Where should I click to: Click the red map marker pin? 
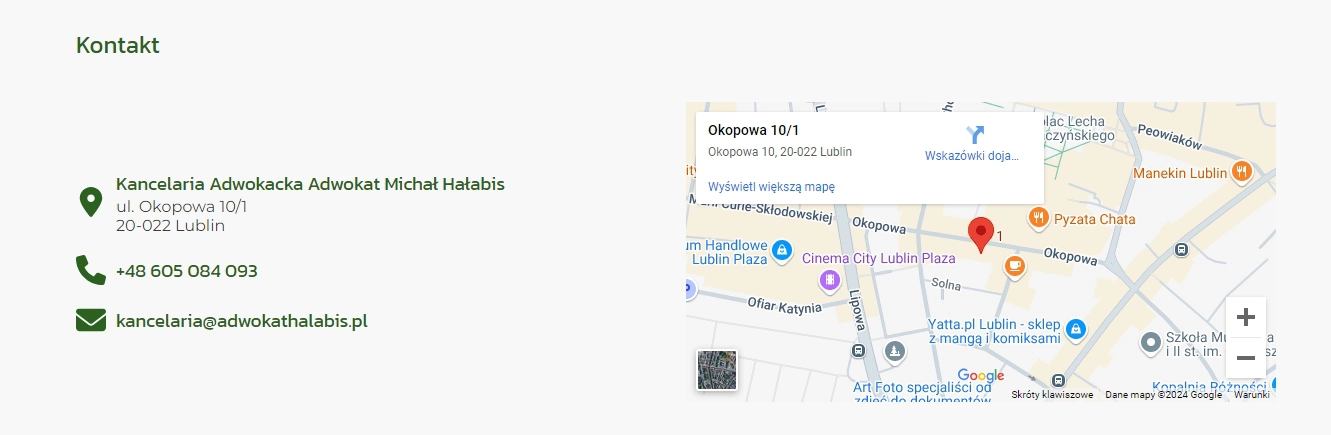coord(981,235)
